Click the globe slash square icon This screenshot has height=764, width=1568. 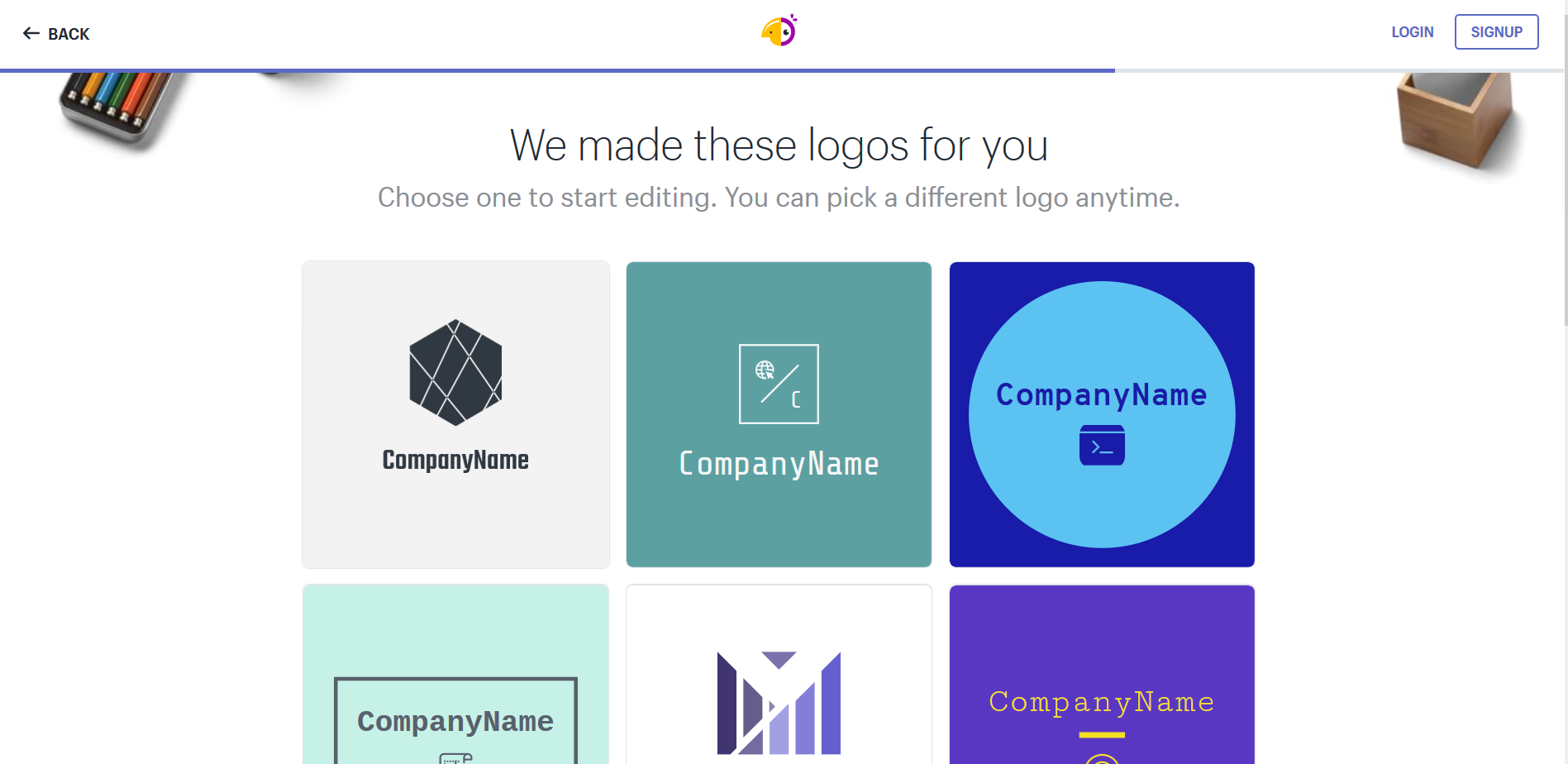(779, 384)
